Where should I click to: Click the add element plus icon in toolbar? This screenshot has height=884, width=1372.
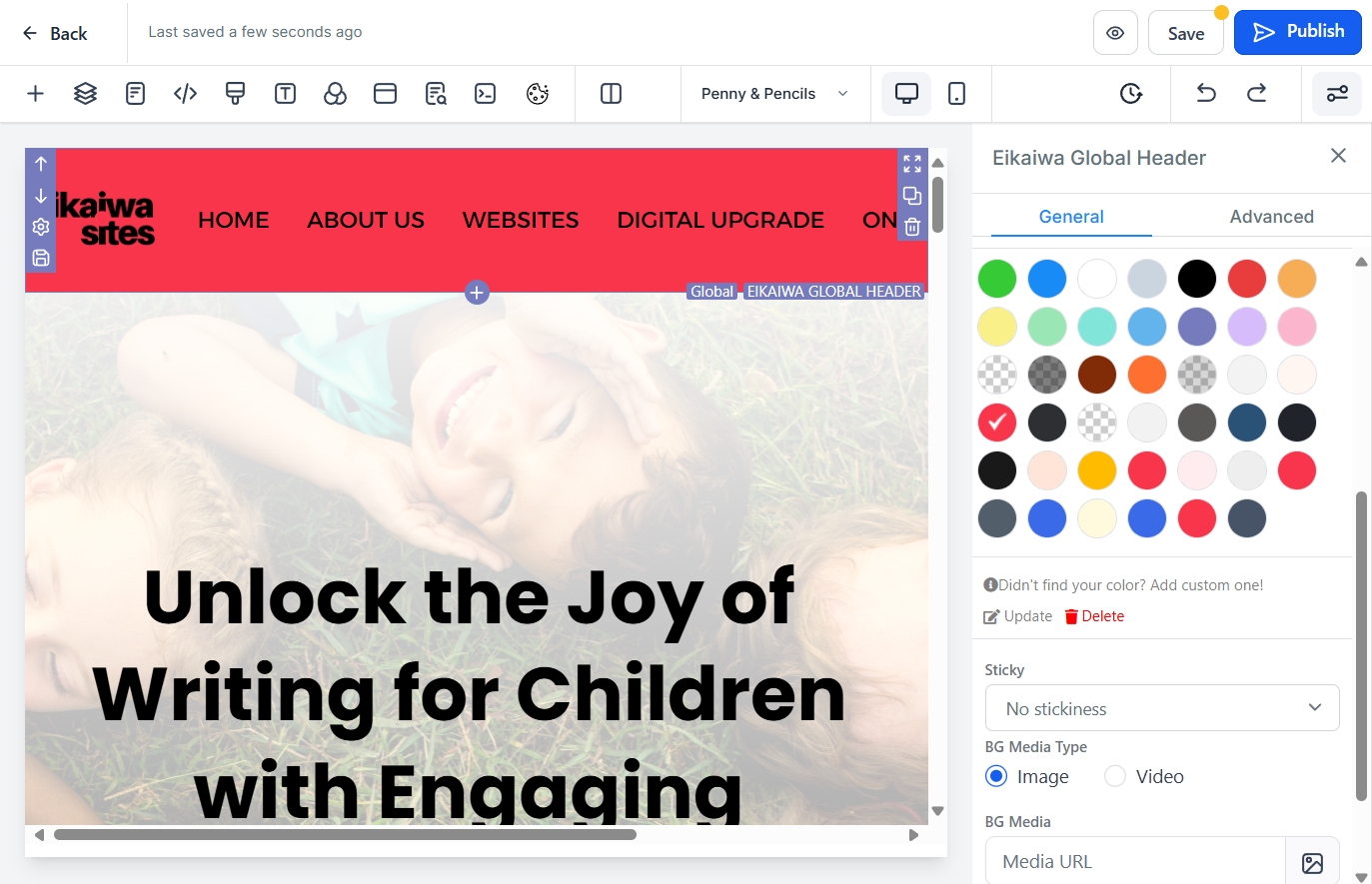[x=35, y=94]
